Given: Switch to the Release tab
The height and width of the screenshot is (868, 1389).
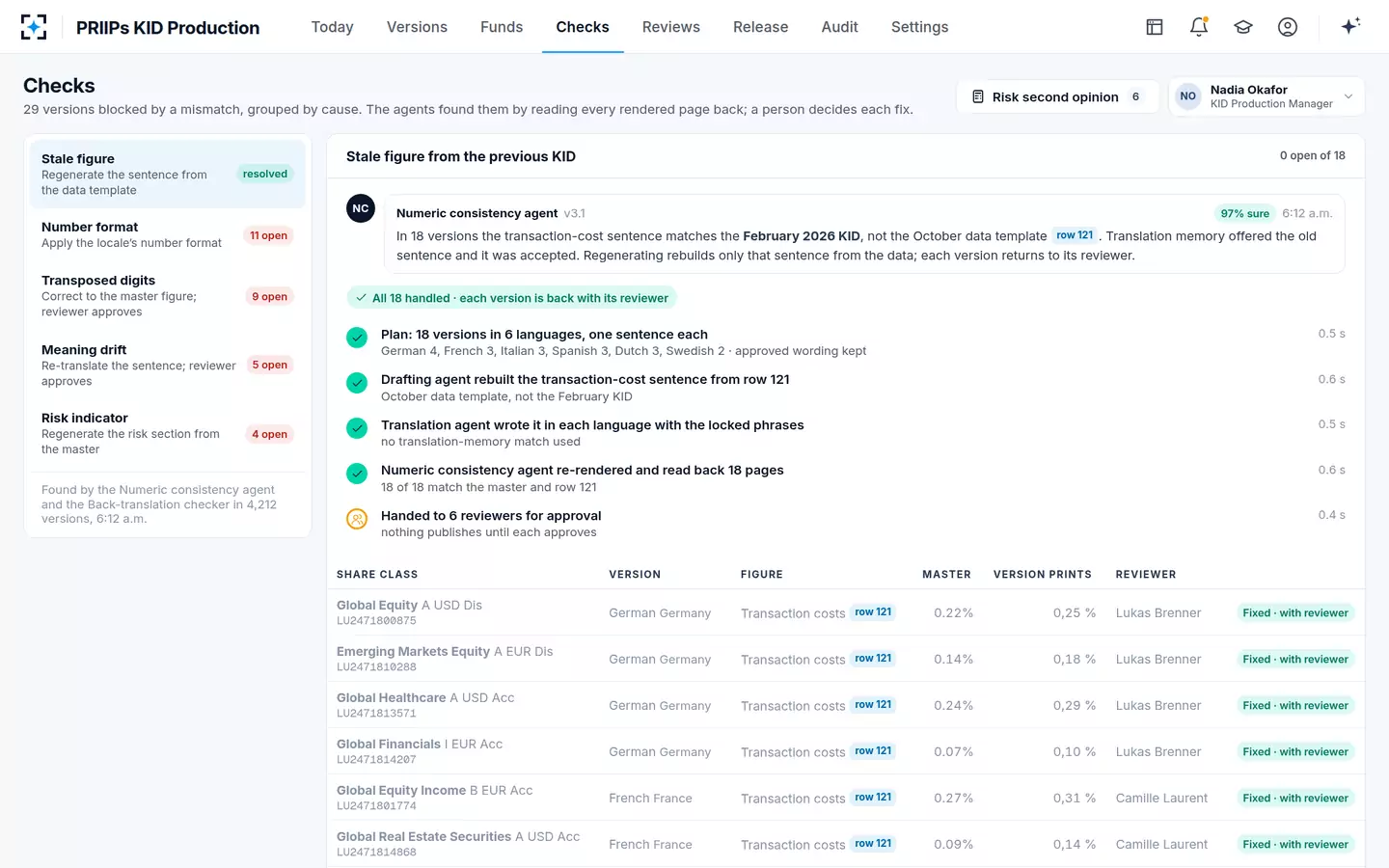Looking at the screenshot, I should (761, 27).
